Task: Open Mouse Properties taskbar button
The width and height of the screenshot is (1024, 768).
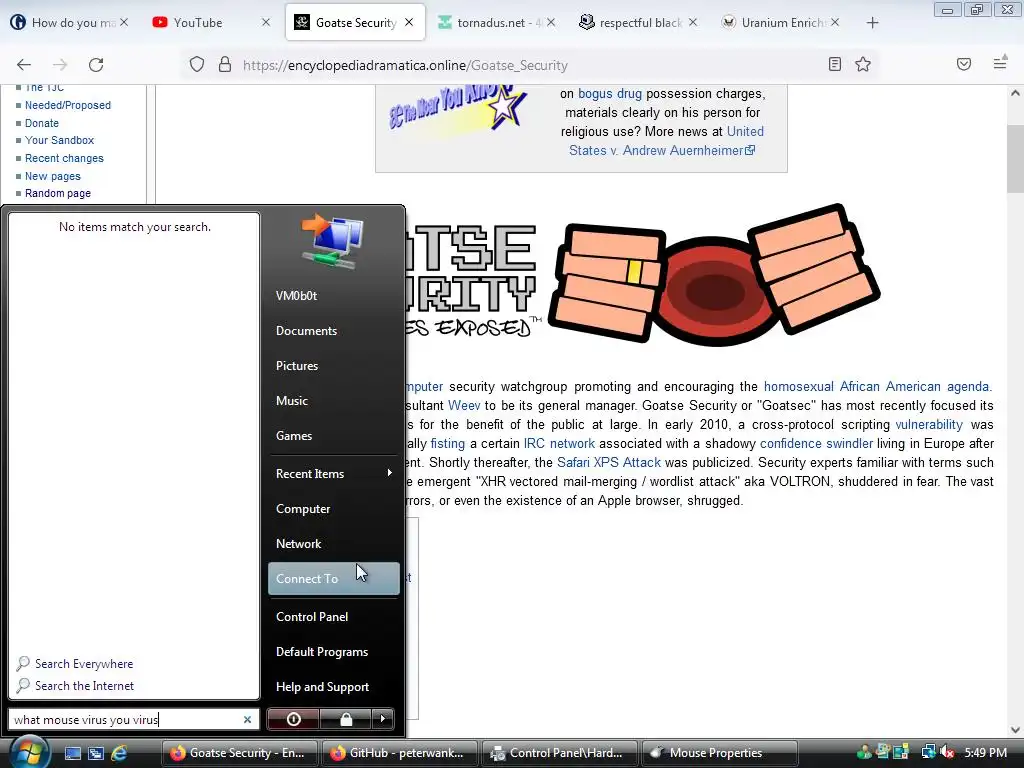Action: coord(719,753)
